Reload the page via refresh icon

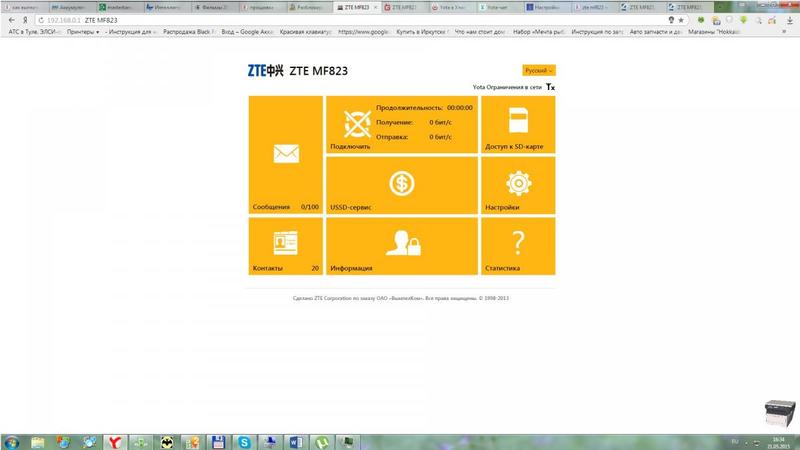point(41,20)
